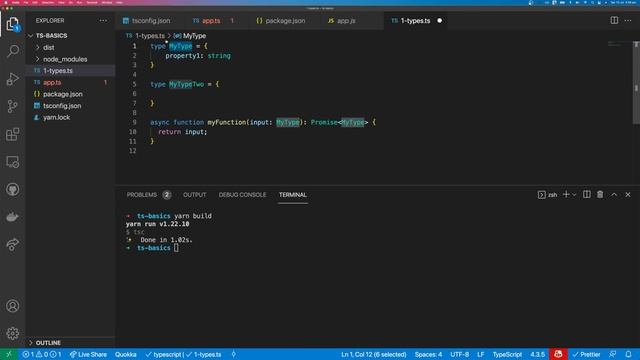Switch to app.ts editor tab
640x360 pixels.
click(211, 20)
